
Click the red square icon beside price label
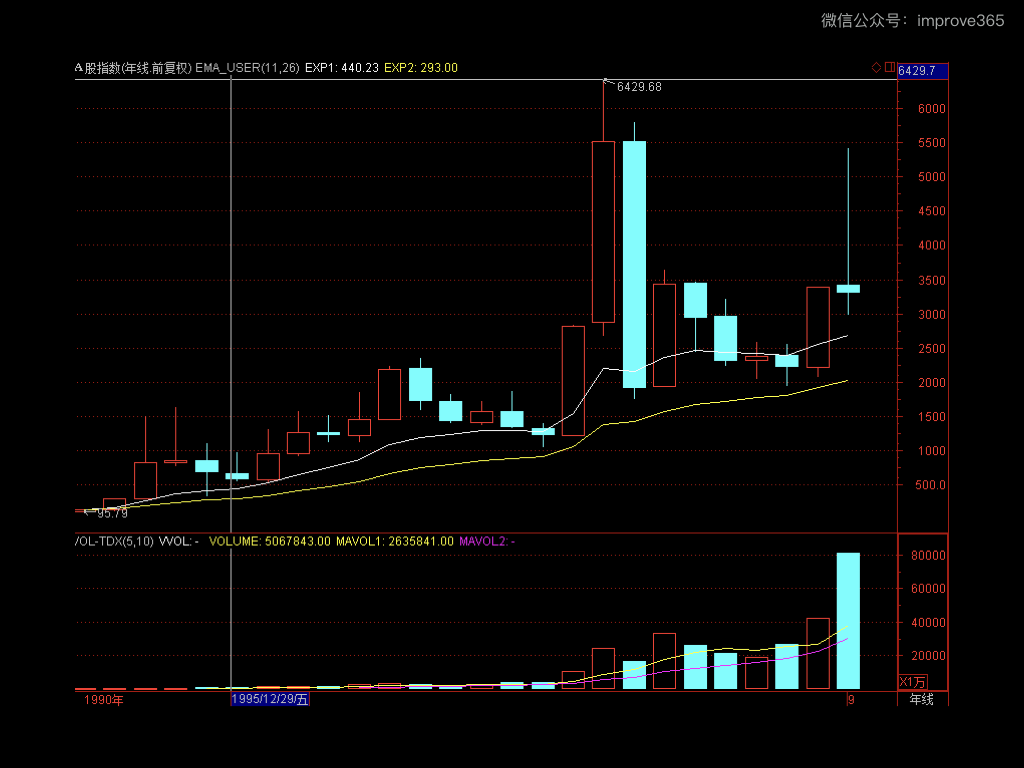889,68
